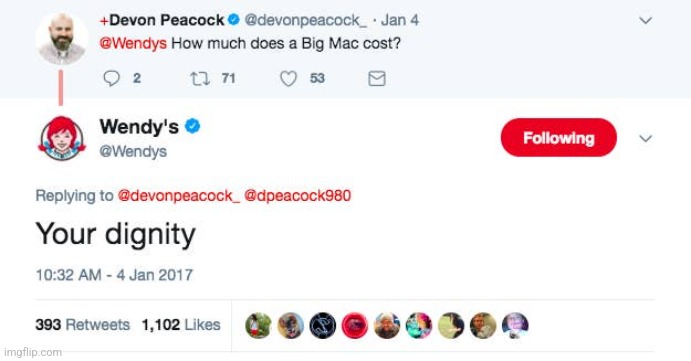Click Wendy's blue verified checkmark

coord(192,126)
